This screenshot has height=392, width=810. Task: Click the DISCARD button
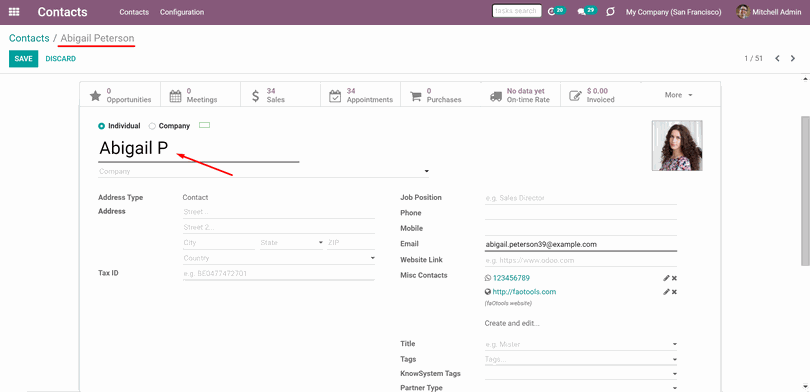(x=60, y=59)
